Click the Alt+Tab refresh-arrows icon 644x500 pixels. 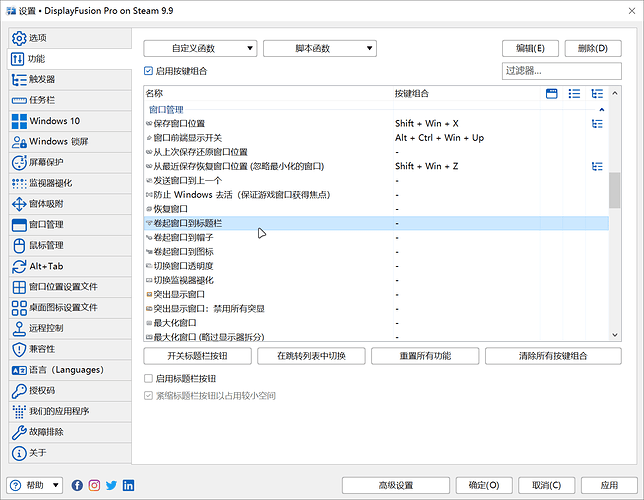coord(19,266)
